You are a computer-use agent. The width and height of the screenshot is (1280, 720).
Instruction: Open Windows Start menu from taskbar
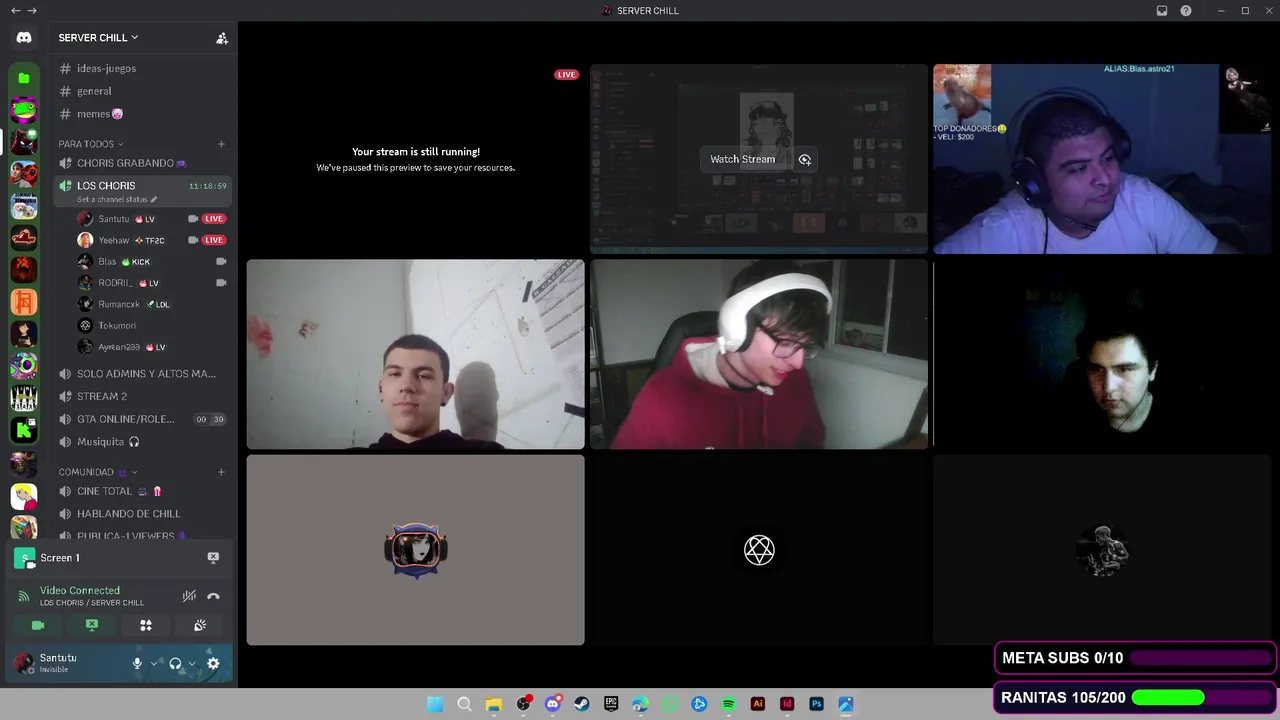click(x=435, y=704)
